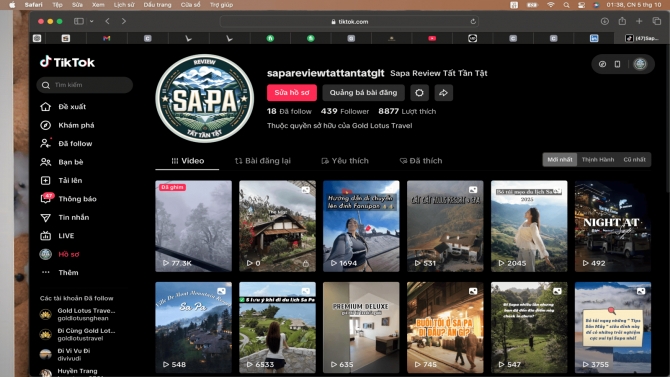The width and height of the screenshot is (670, 377).
Task: Open Đi Vi Vu Đi followed account
Action: 65,354
